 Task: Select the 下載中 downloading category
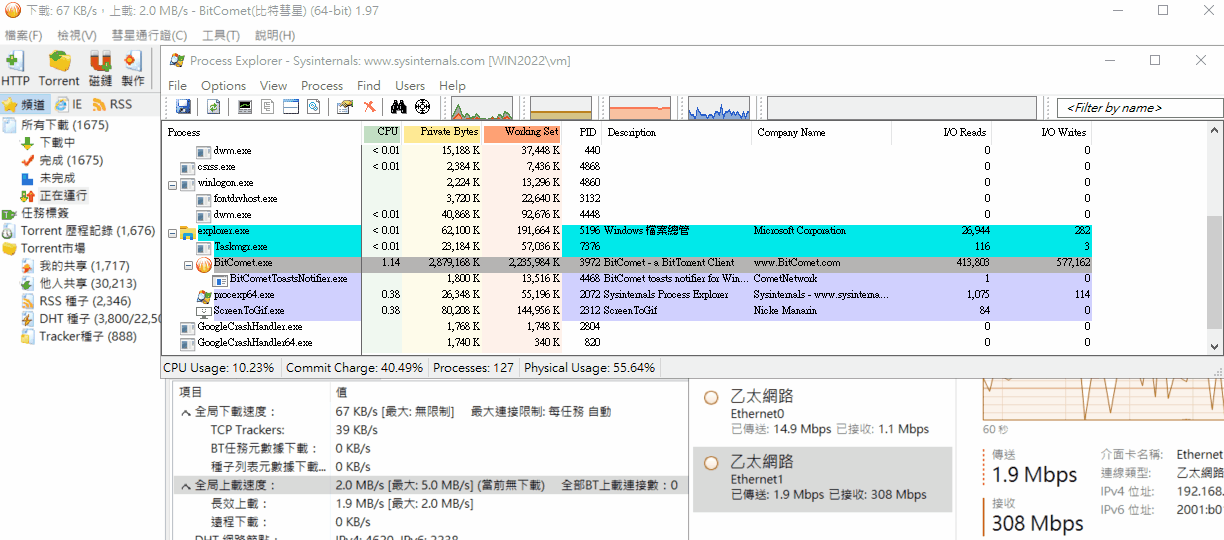[x=48, y=143]
